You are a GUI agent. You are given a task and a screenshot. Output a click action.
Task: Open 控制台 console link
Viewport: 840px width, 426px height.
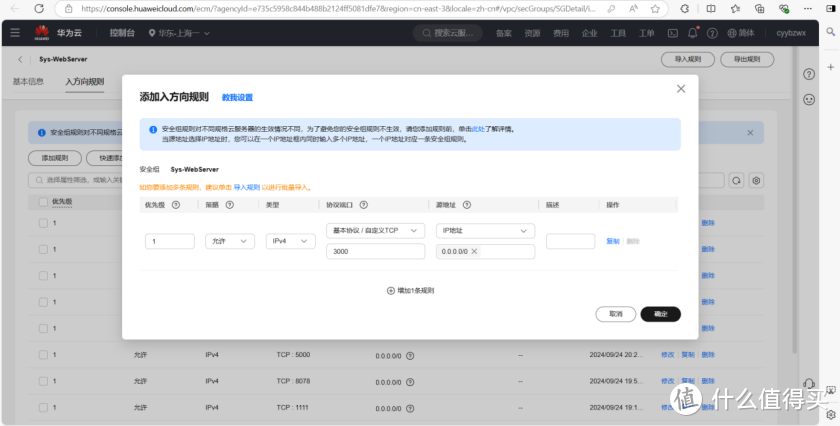click(x=122, y=33)
